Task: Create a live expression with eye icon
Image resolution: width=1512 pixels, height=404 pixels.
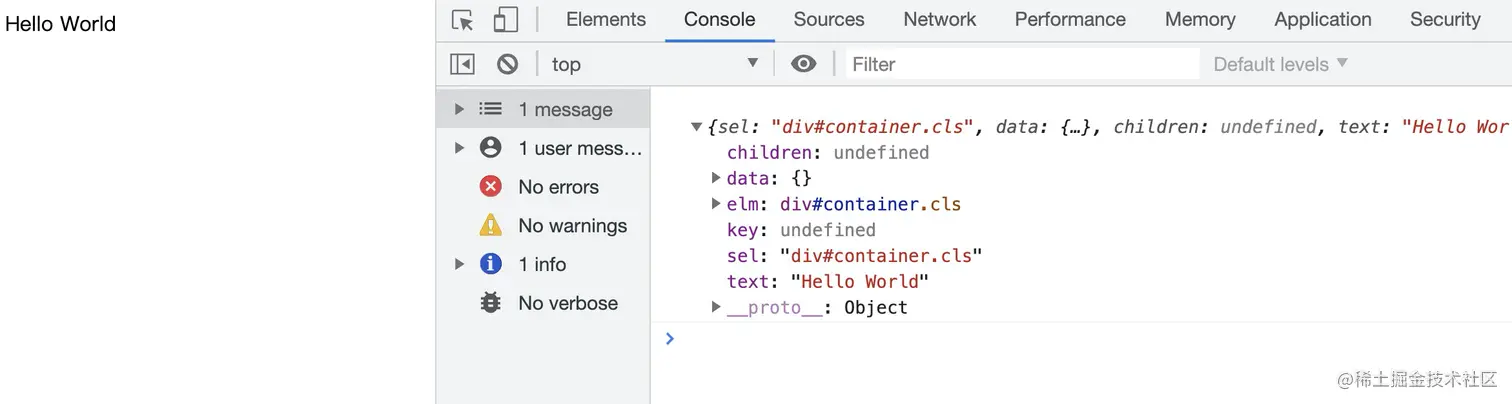Action: pyautogui.click(x=803, y=64)
